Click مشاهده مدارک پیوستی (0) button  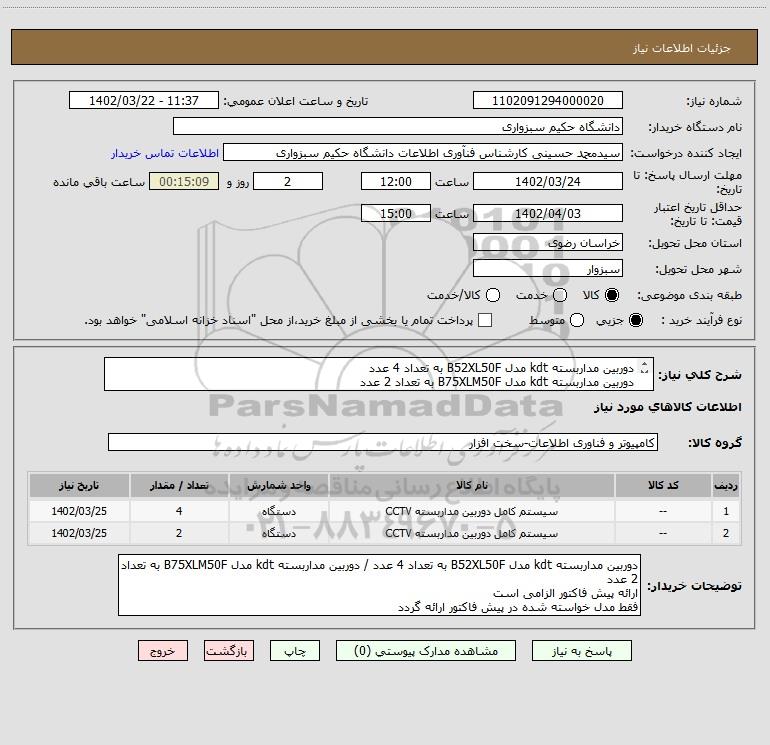tap(426, 651)
